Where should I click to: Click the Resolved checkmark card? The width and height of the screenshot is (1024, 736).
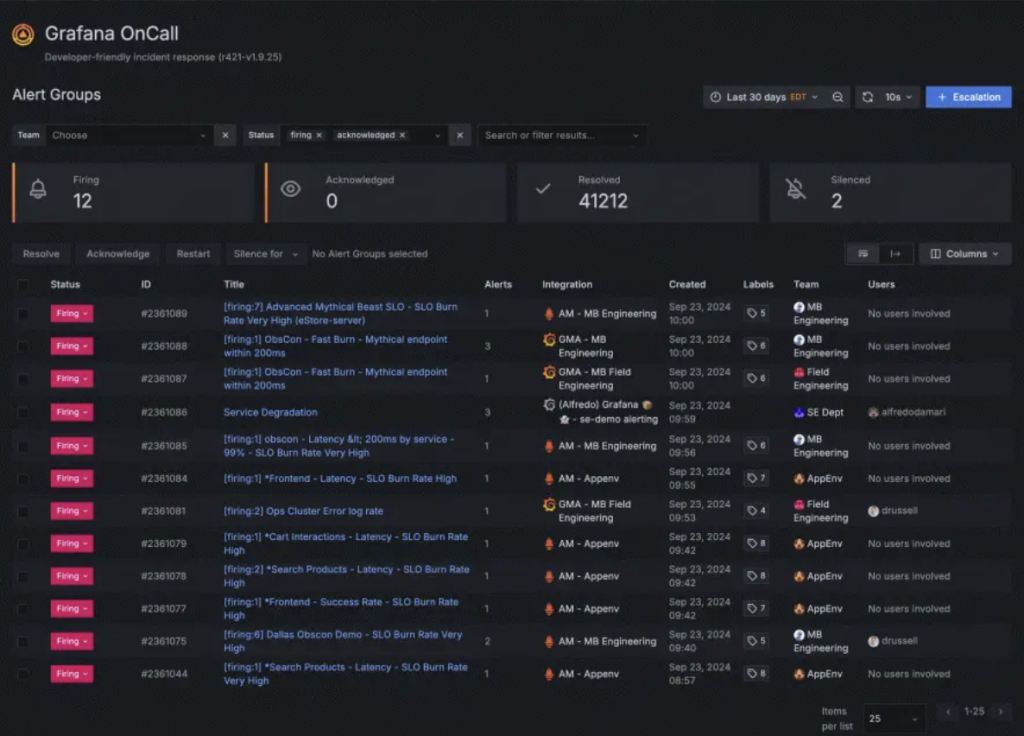pos(638,193)
